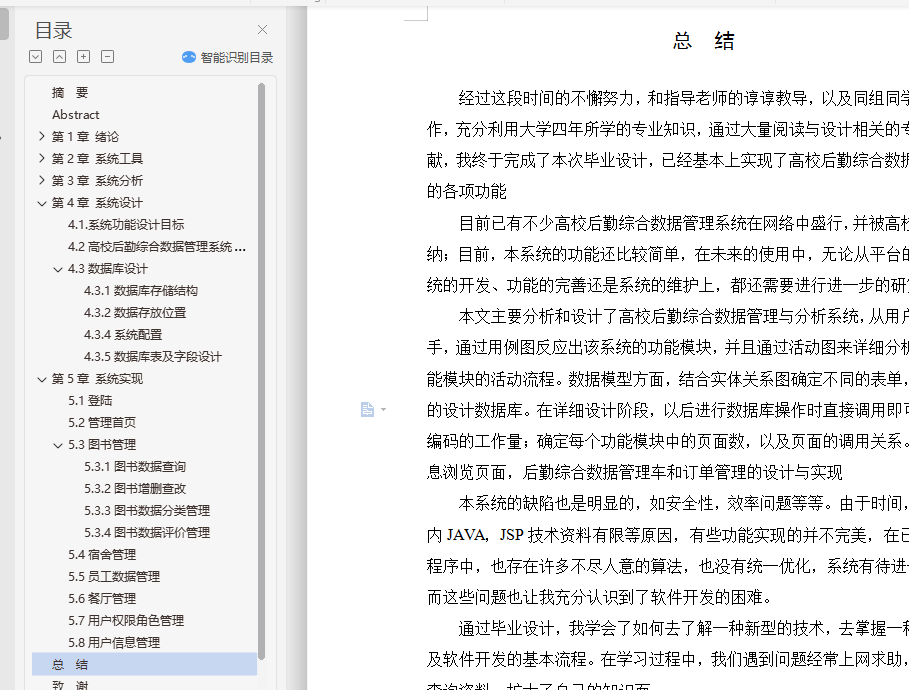Expand 第3章 系统分析 chapter node
Screen dimensions: 909x690
[42, 180]
